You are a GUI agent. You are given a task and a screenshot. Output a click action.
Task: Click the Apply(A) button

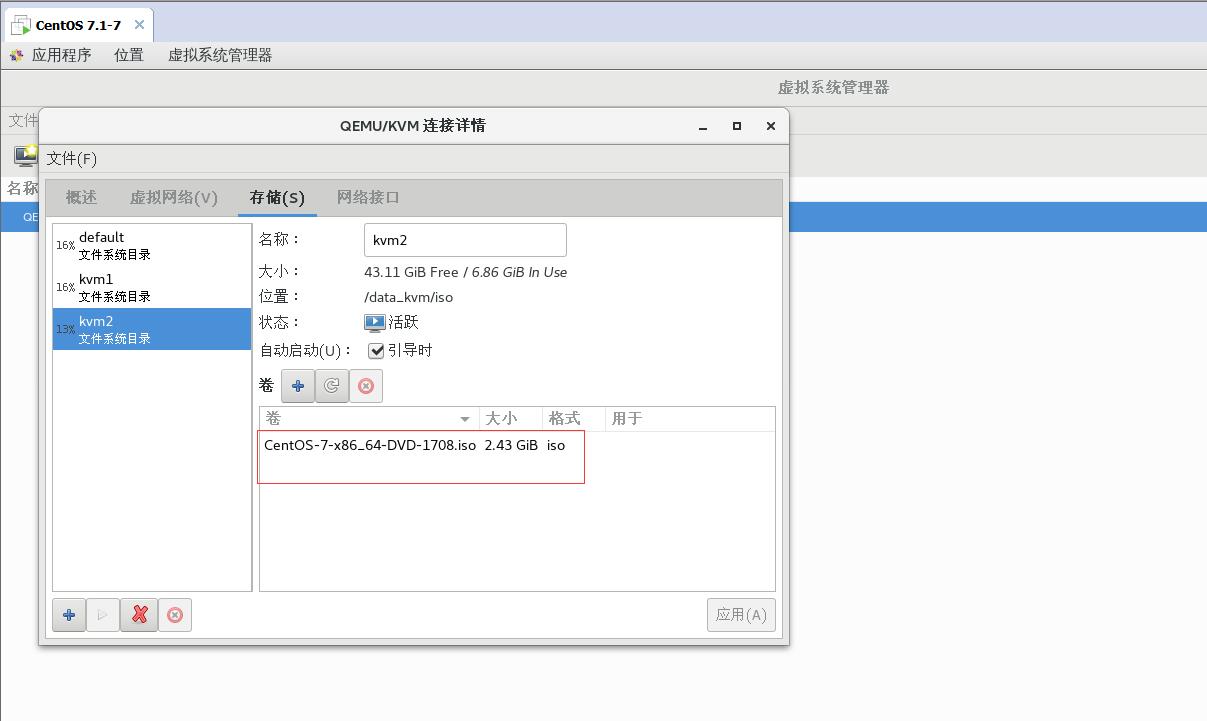tap(741, 615)
